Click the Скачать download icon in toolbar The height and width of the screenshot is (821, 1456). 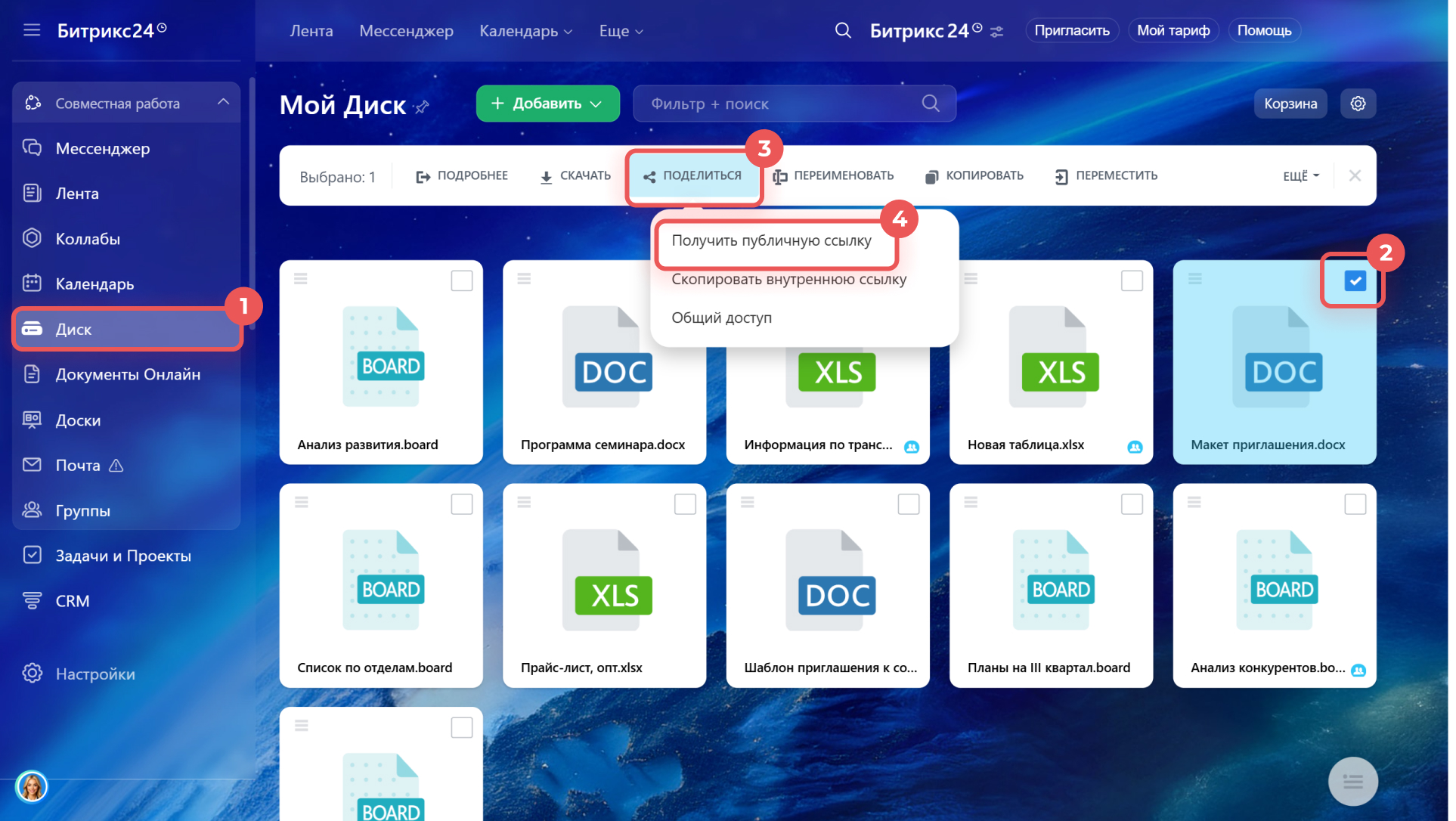coord(546,176)
